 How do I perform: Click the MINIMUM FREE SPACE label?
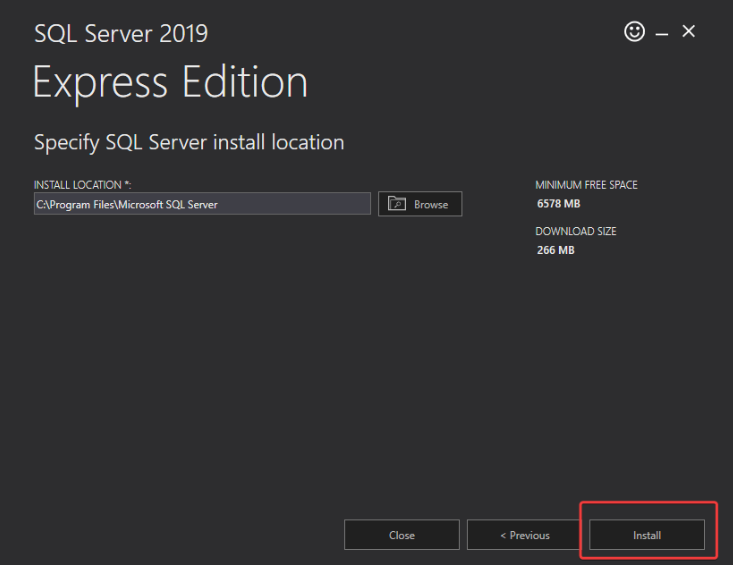586,185
